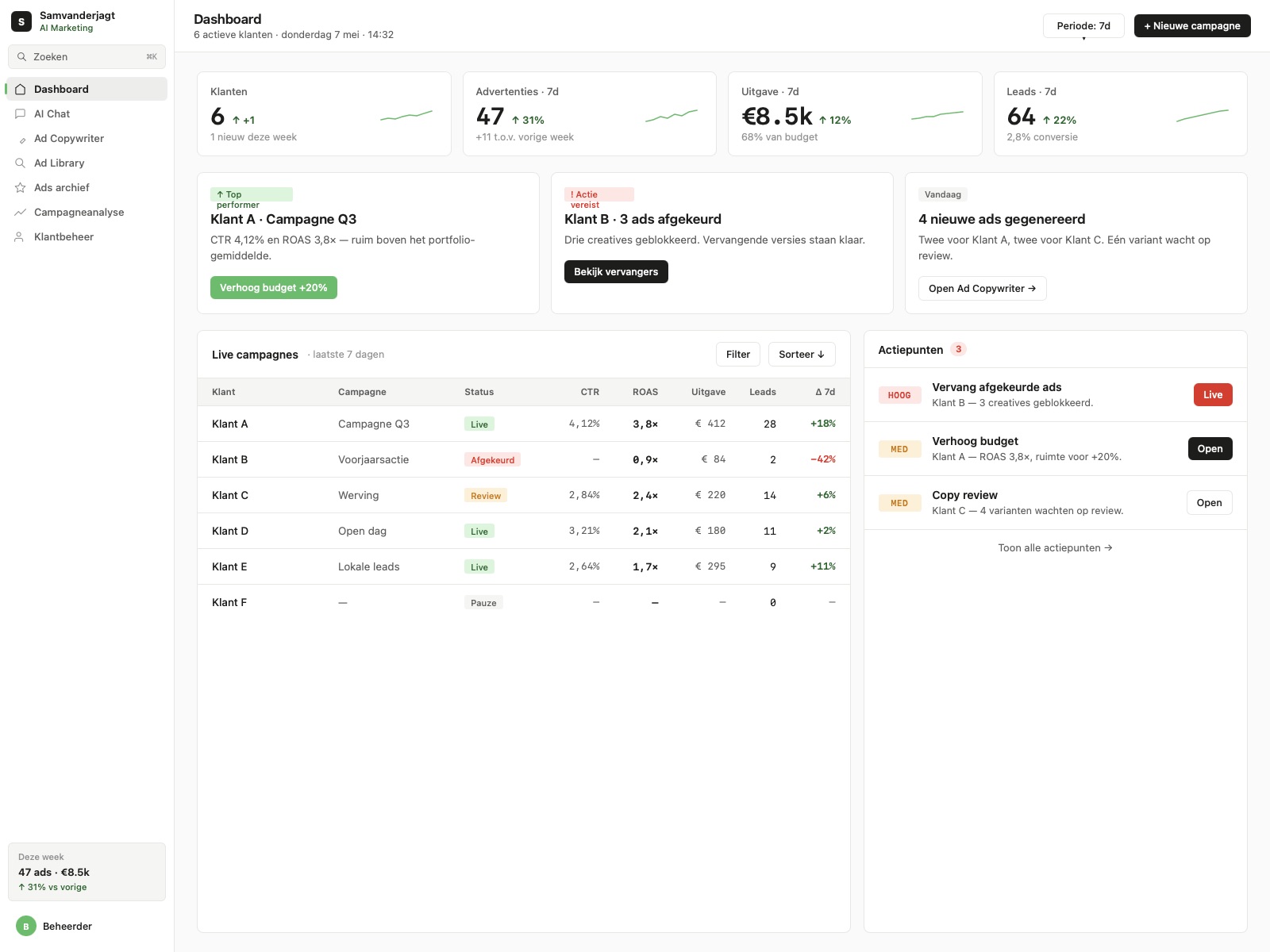Click the Voorjaarsactie campaign name

pos(373,459)
